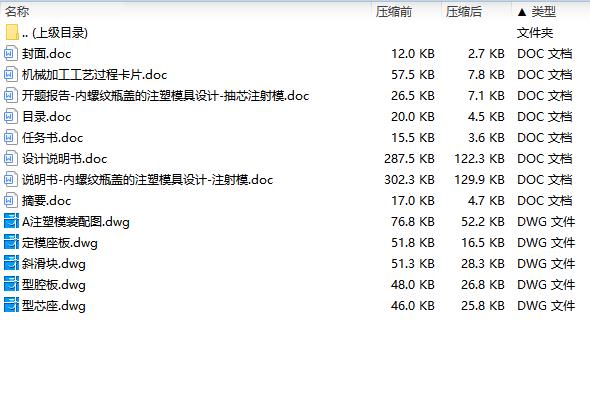Select file name 型腔板.dwg
Screen dimensions: 590x408
tap(53, 285)
